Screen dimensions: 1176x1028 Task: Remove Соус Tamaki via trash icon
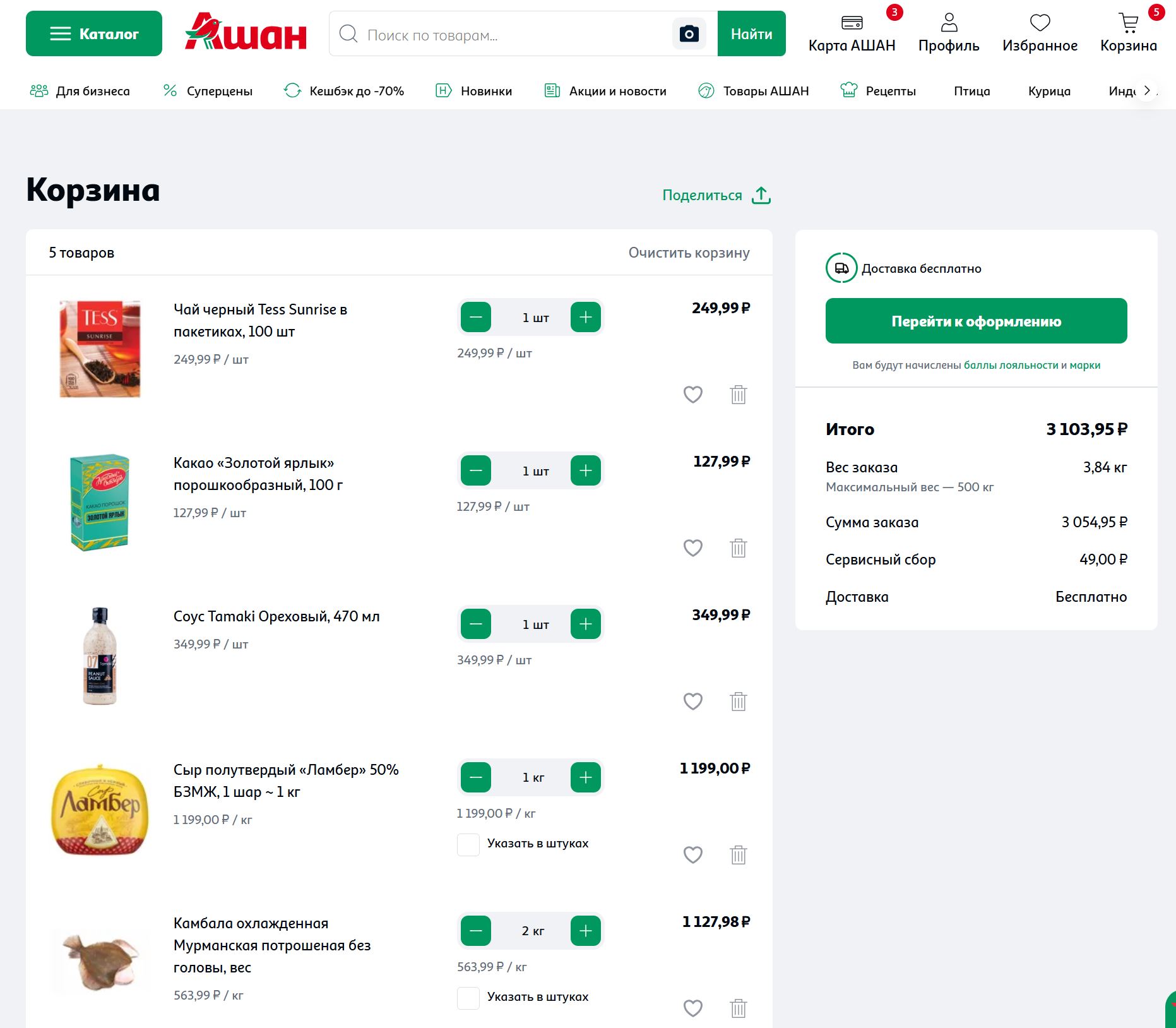(x=739, y=701)
